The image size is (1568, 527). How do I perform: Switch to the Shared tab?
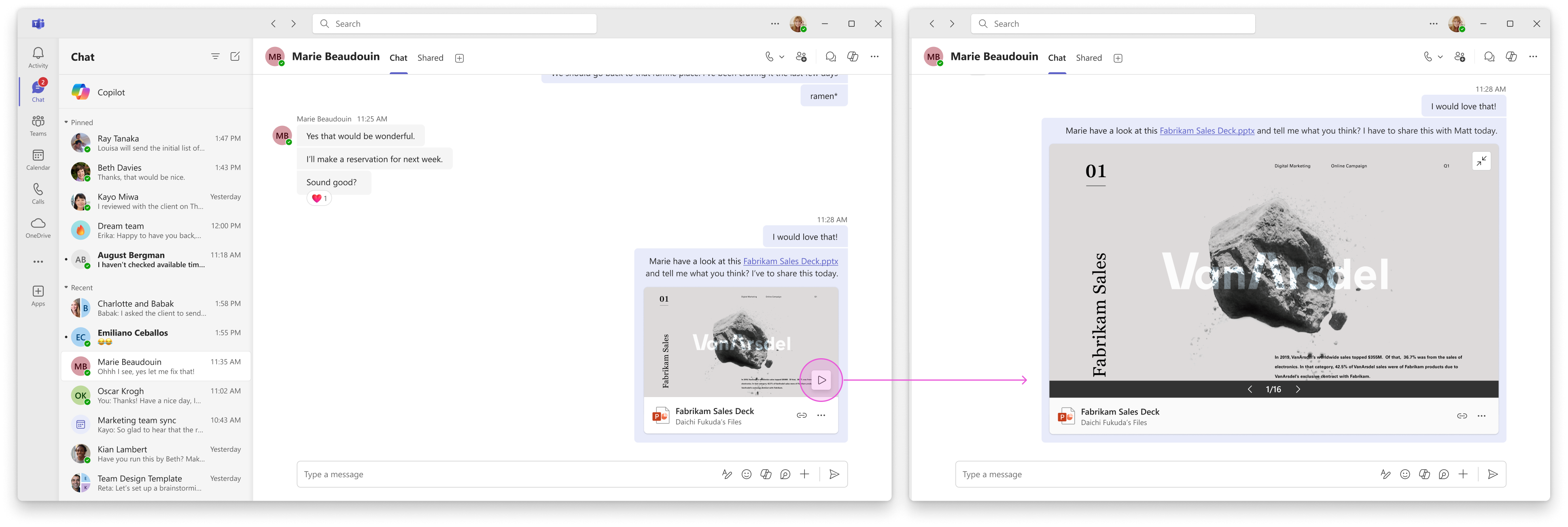(x=431, y=57)
